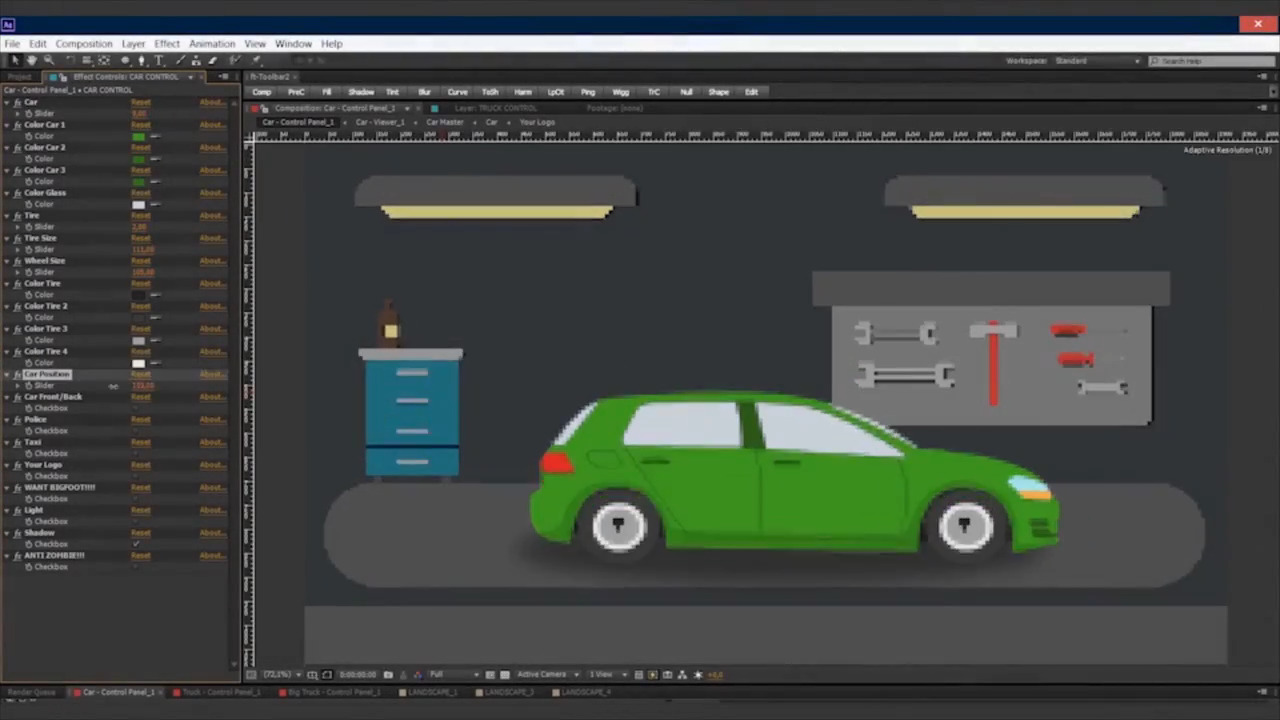Screen dimensions: 1280x720
Task: Click the Color Tire 4 white swatch
Action: click(x=138, y=363)
